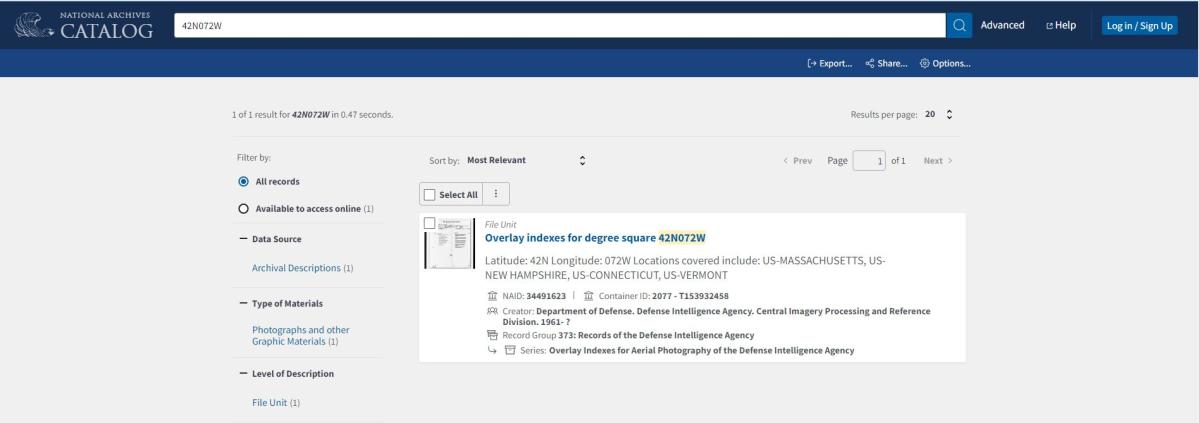Click the Log in / Sign Up button

point(1140,25)
